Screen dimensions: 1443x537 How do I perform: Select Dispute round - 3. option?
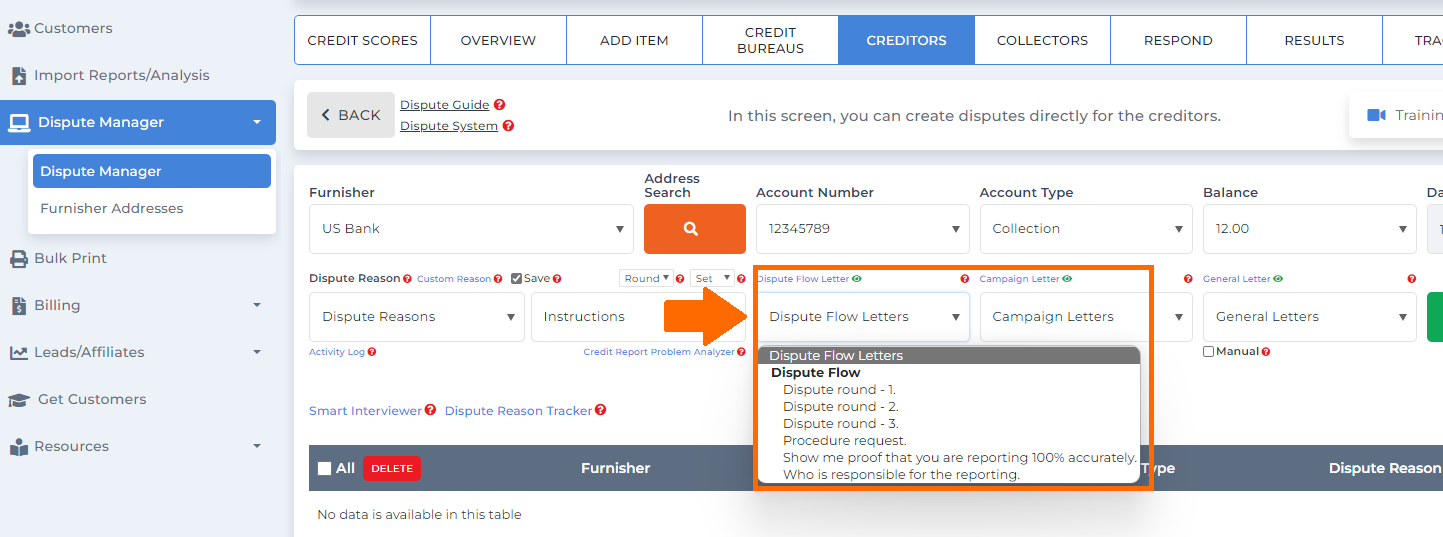click(948, 424)
